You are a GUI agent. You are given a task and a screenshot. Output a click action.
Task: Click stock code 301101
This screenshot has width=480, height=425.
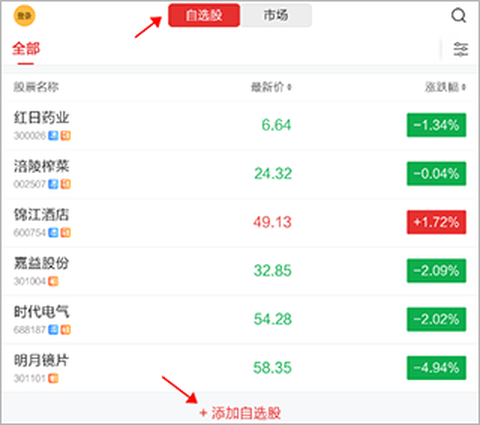point(30,378)
